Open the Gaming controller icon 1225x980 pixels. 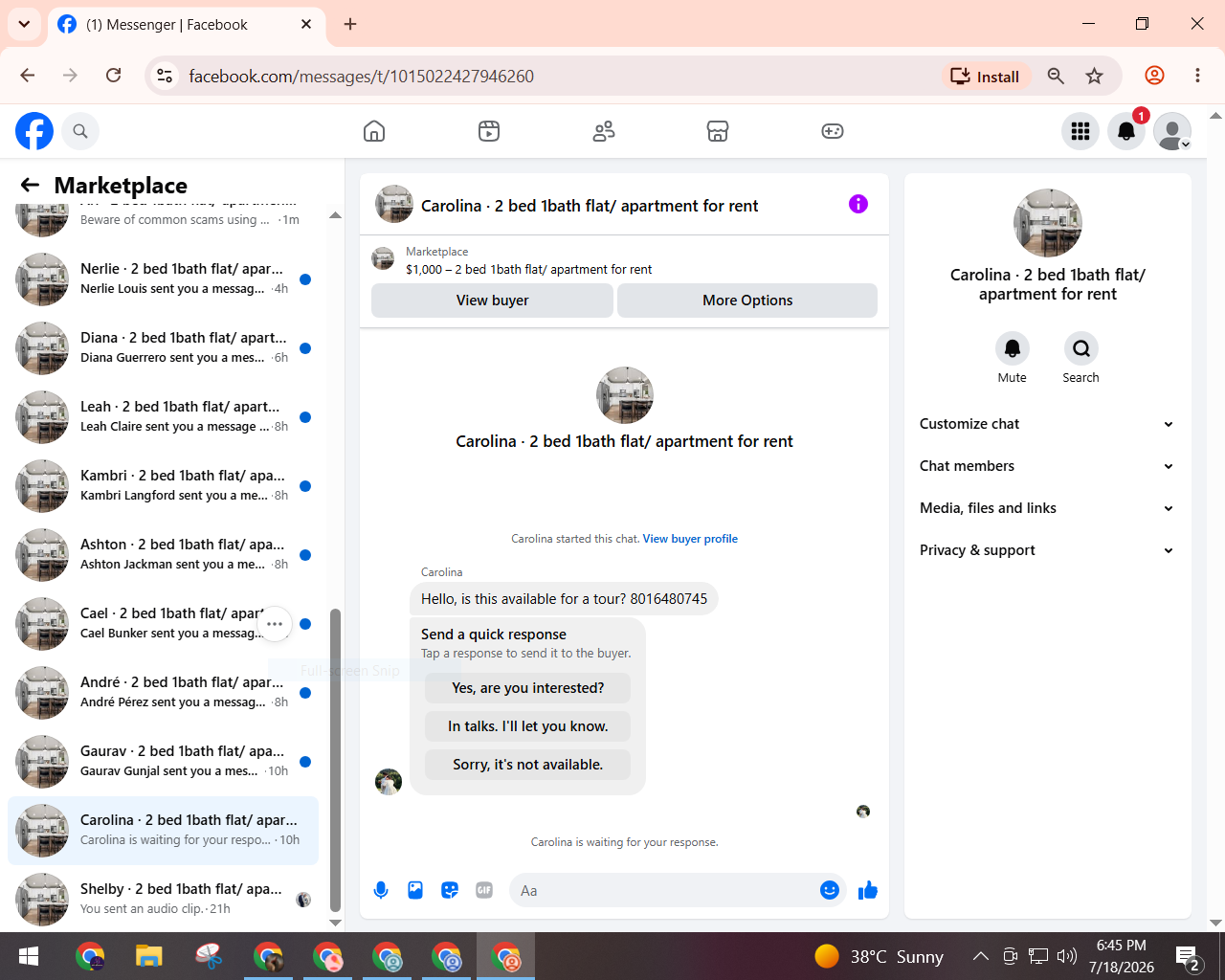click(x=833, y=131)
